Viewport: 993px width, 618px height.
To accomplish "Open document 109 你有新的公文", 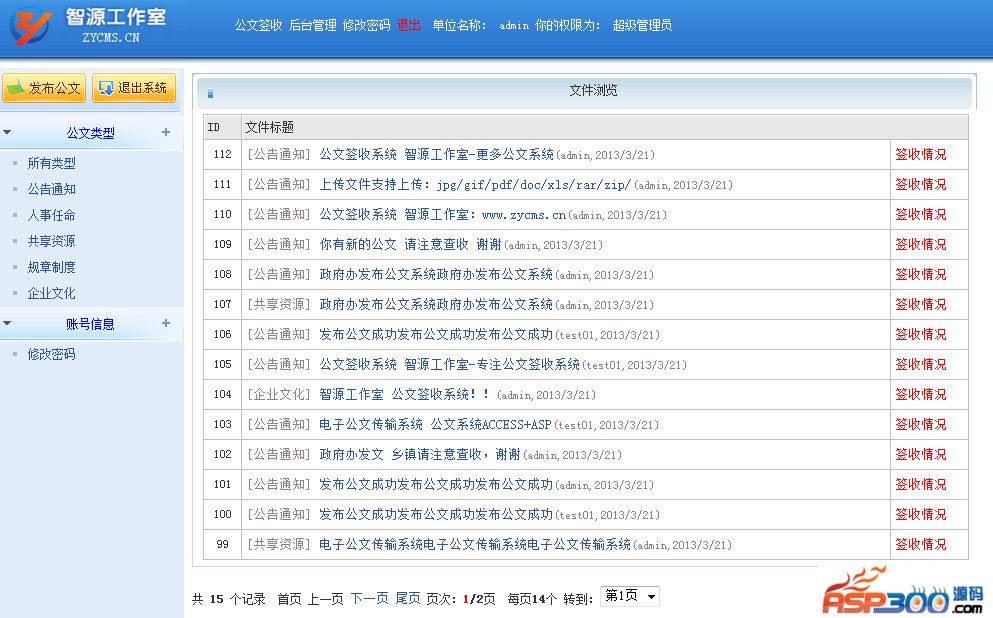I will point(410,244).
